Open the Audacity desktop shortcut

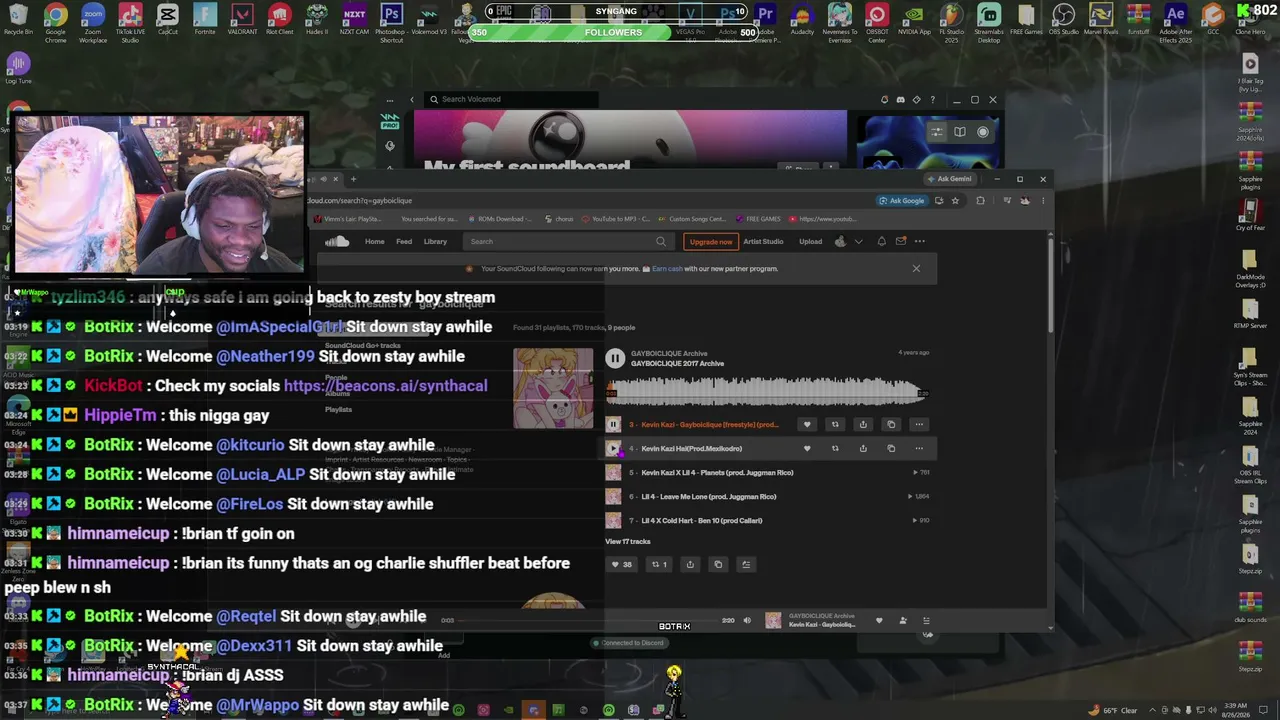802,20
